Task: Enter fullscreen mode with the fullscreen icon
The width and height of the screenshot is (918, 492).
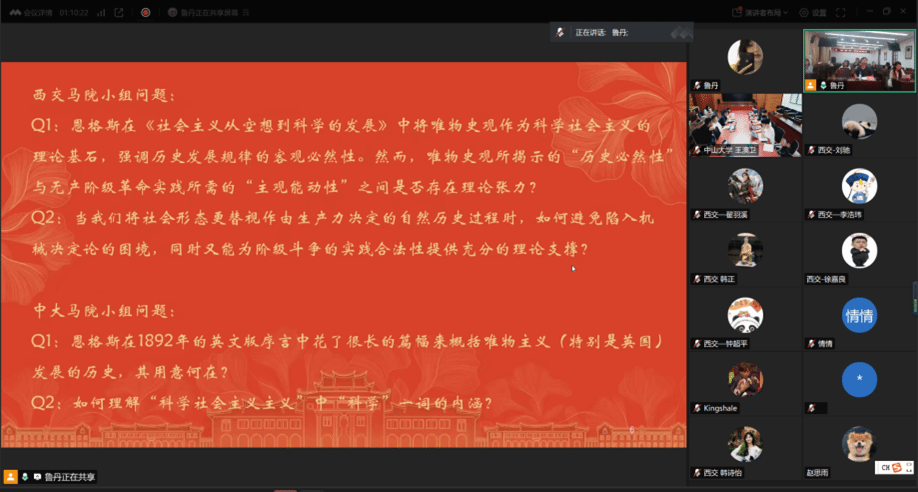Action: click(842, 12)
